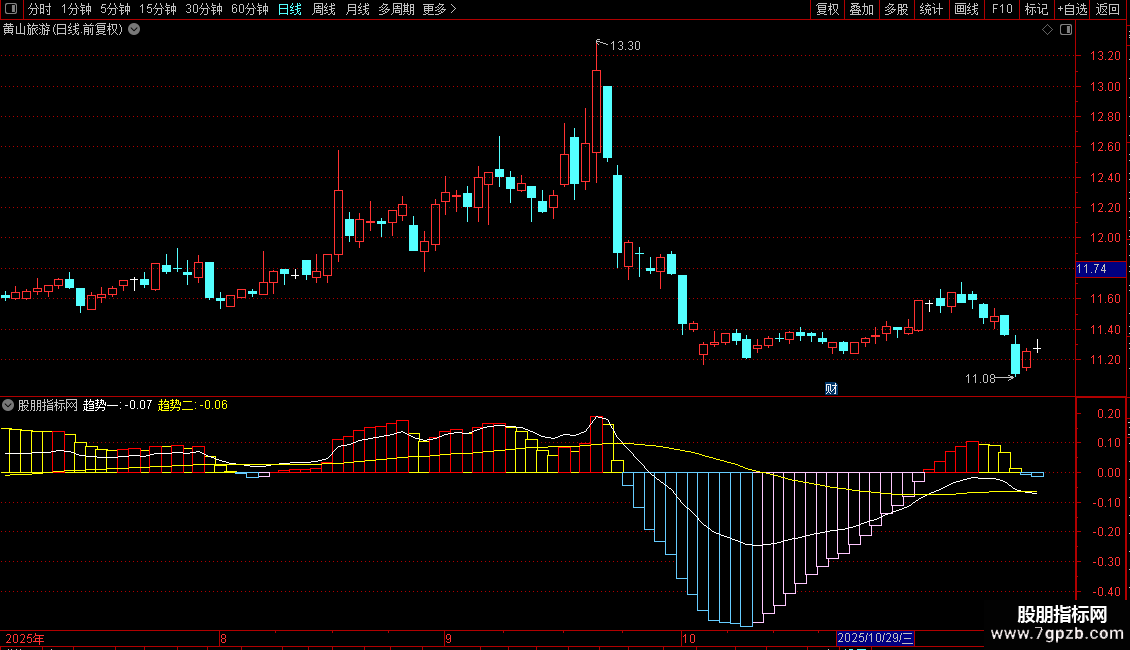Screen dimensions: 1130x650
Task: Select the 60分钟 period
Action: pos(249,9)
